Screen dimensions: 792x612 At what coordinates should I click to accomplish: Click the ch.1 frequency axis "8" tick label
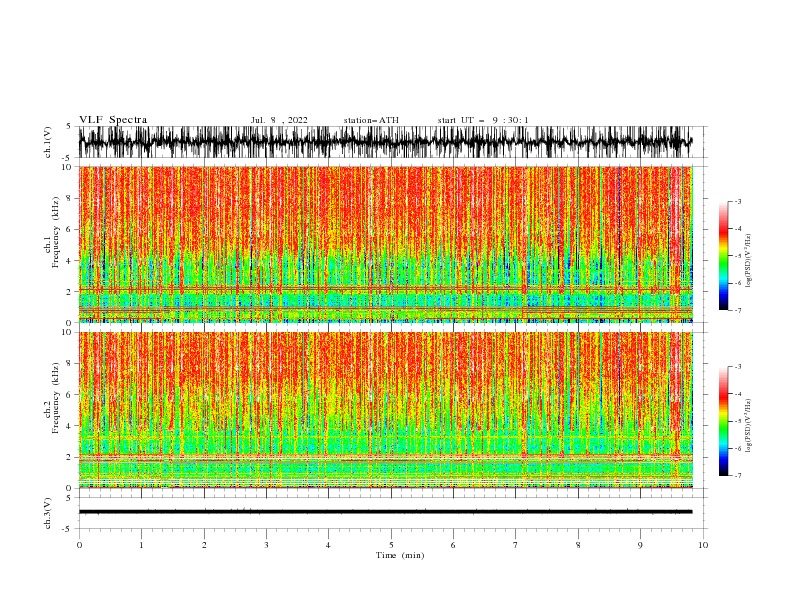(x=69, y=198)
